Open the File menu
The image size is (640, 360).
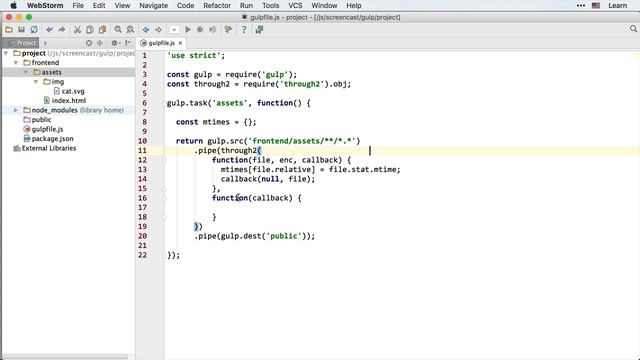pos(78,5)
